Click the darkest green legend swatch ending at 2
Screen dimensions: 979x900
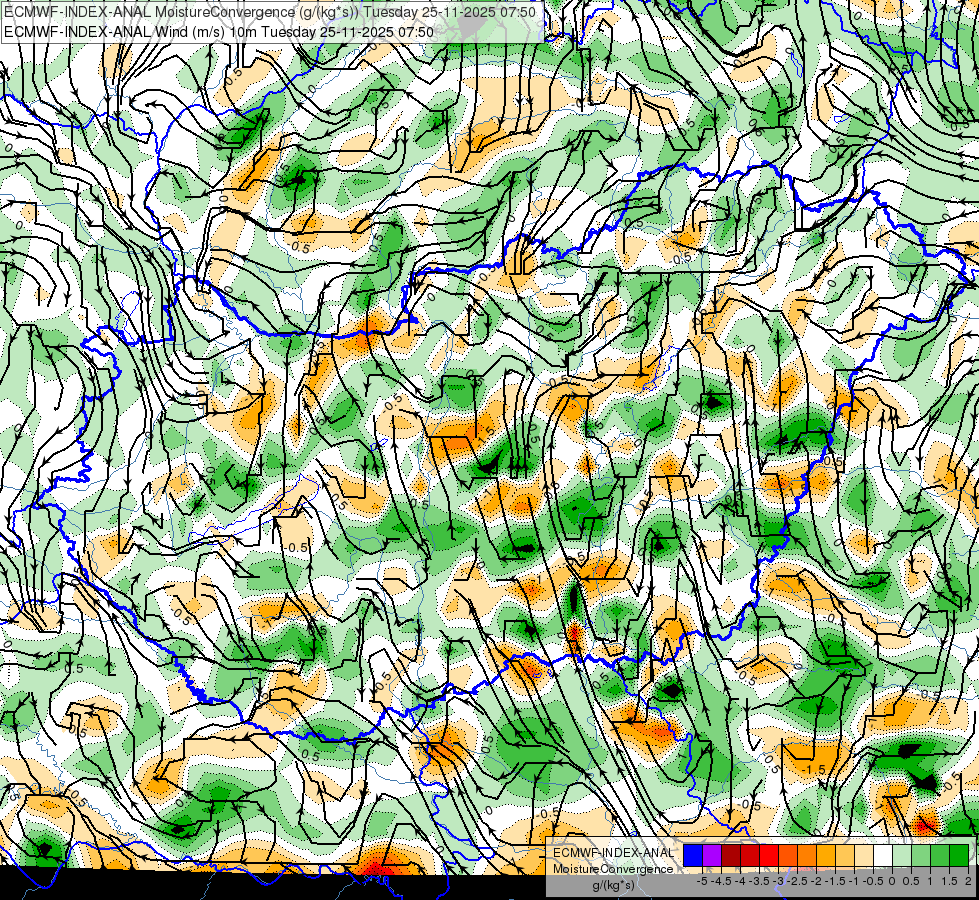tap(959, 855)
